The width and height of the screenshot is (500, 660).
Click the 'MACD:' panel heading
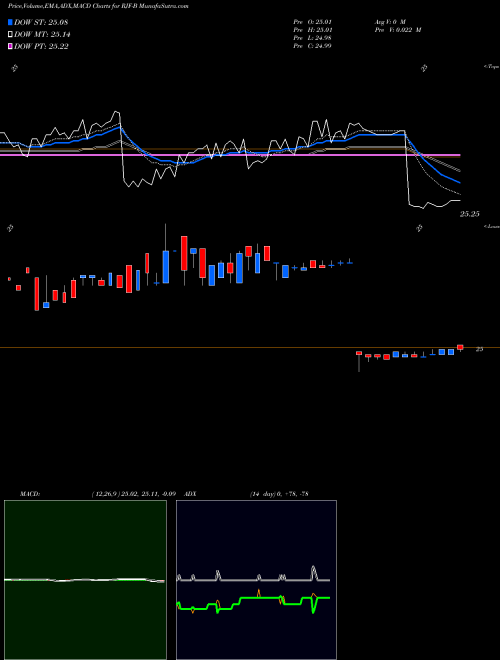point(29,493)
